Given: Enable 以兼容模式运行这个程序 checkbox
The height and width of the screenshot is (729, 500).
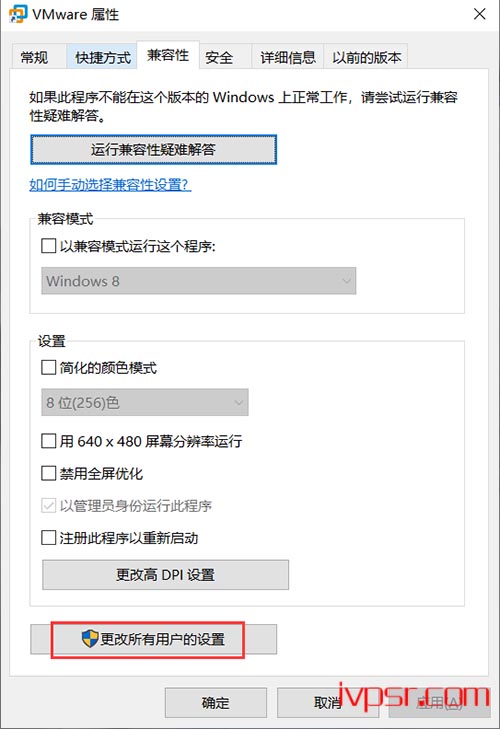Looking at the screenshot, I should (x=48, y=245).
